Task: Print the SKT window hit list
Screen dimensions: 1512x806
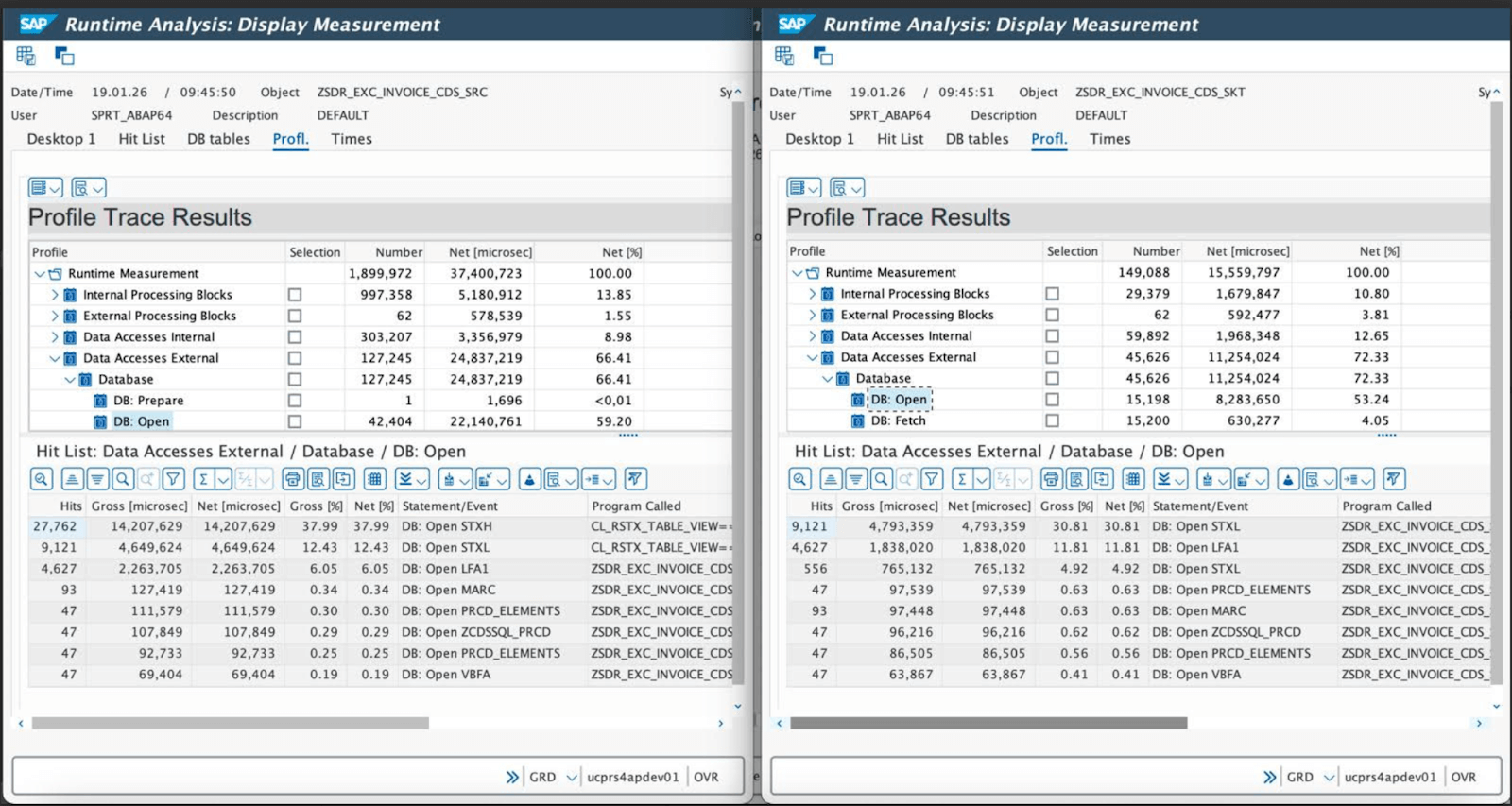Action: click(1051, 479)
